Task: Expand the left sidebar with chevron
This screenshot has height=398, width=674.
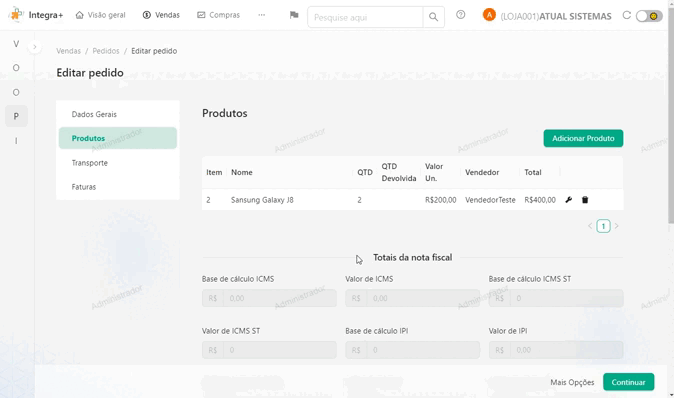Action: click(x=35, y=46)
